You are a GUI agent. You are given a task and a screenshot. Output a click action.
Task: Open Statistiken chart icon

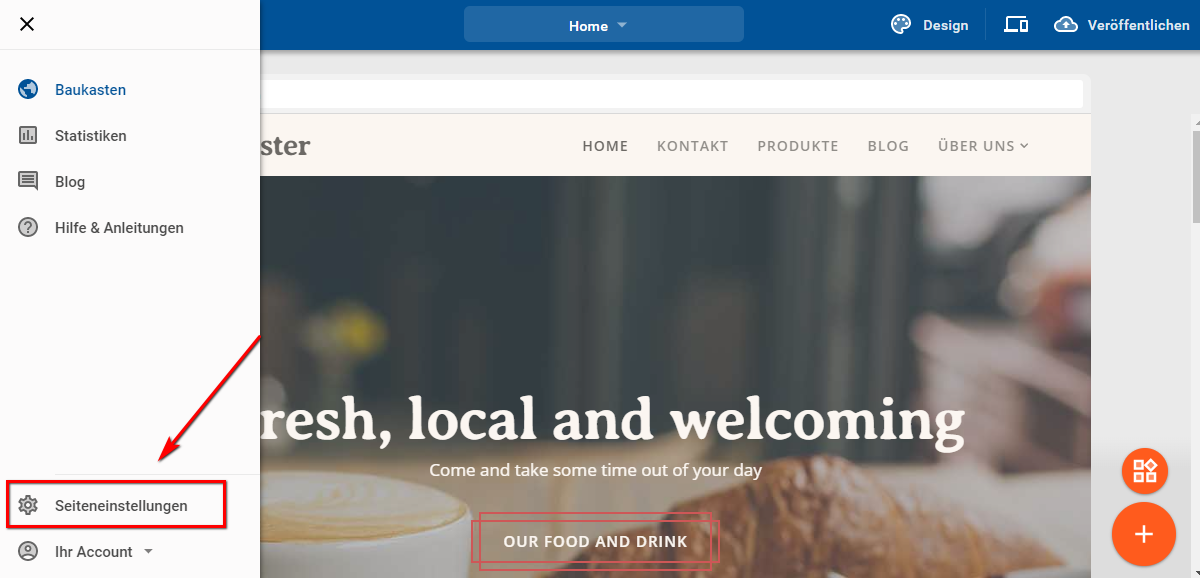point(28,135)
